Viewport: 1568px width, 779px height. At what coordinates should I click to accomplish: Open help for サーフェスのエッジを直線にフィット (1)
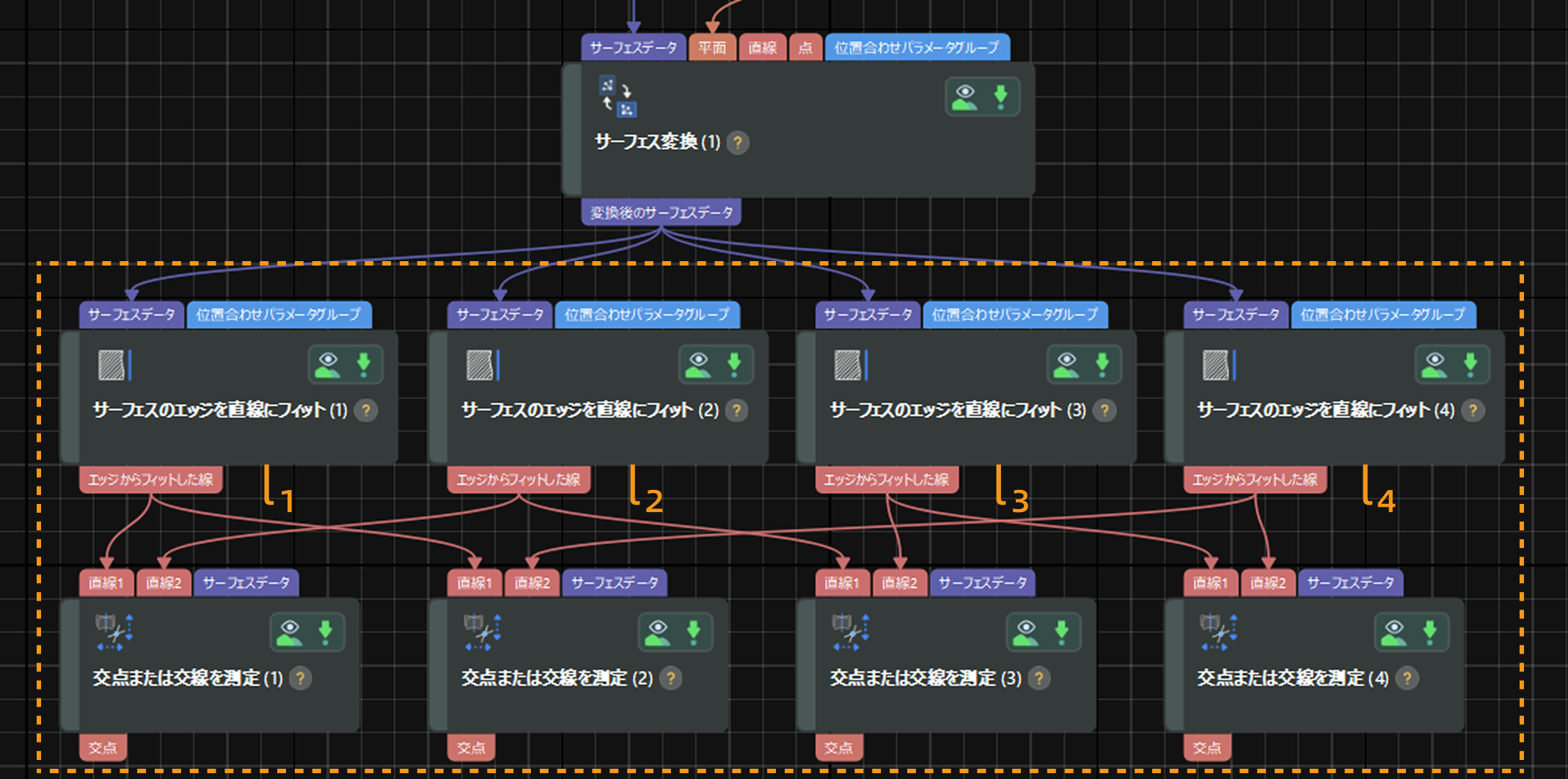(366, 410)
